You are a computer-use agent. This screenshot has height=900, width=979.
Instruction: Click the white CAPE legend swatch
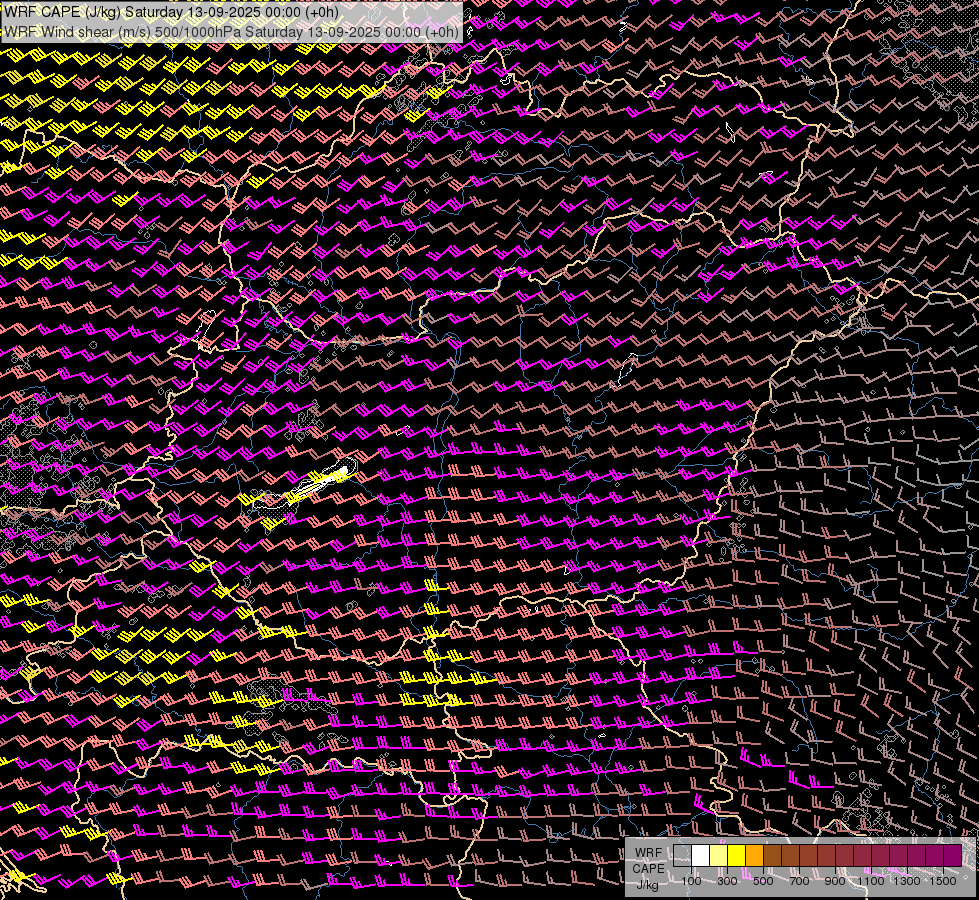701,855
